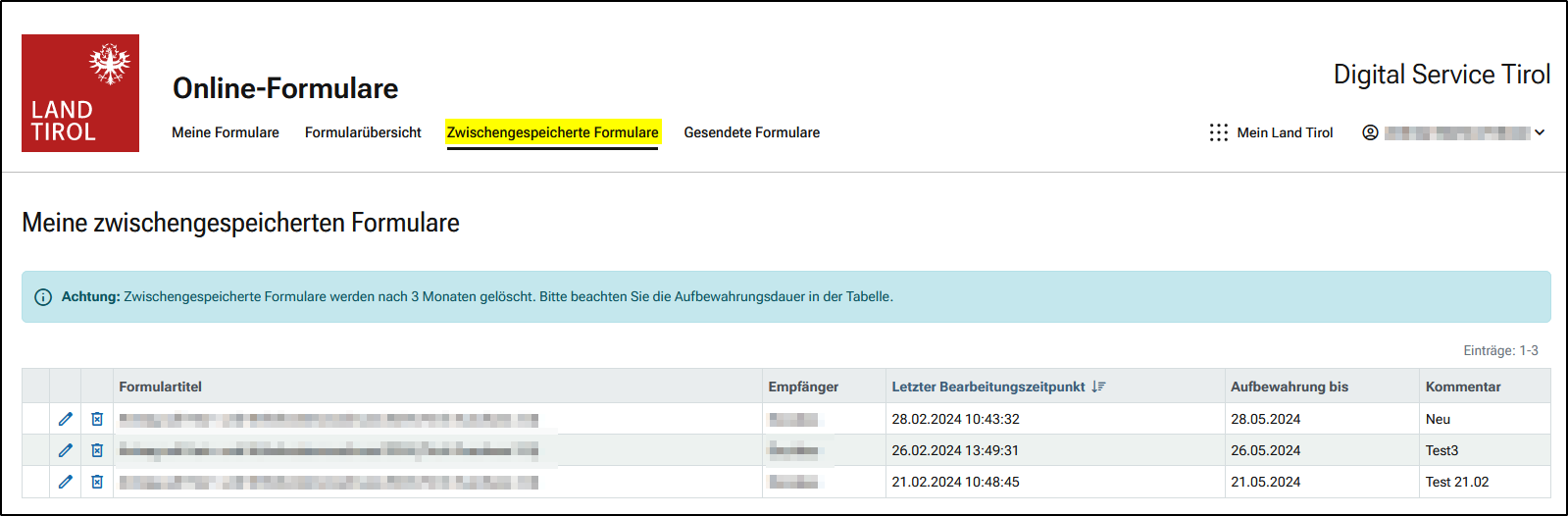This screenshot has width=1568, height=516.
Task: Select the Zwischengespeicherte Formulare tab
Action: click(552, 132)
